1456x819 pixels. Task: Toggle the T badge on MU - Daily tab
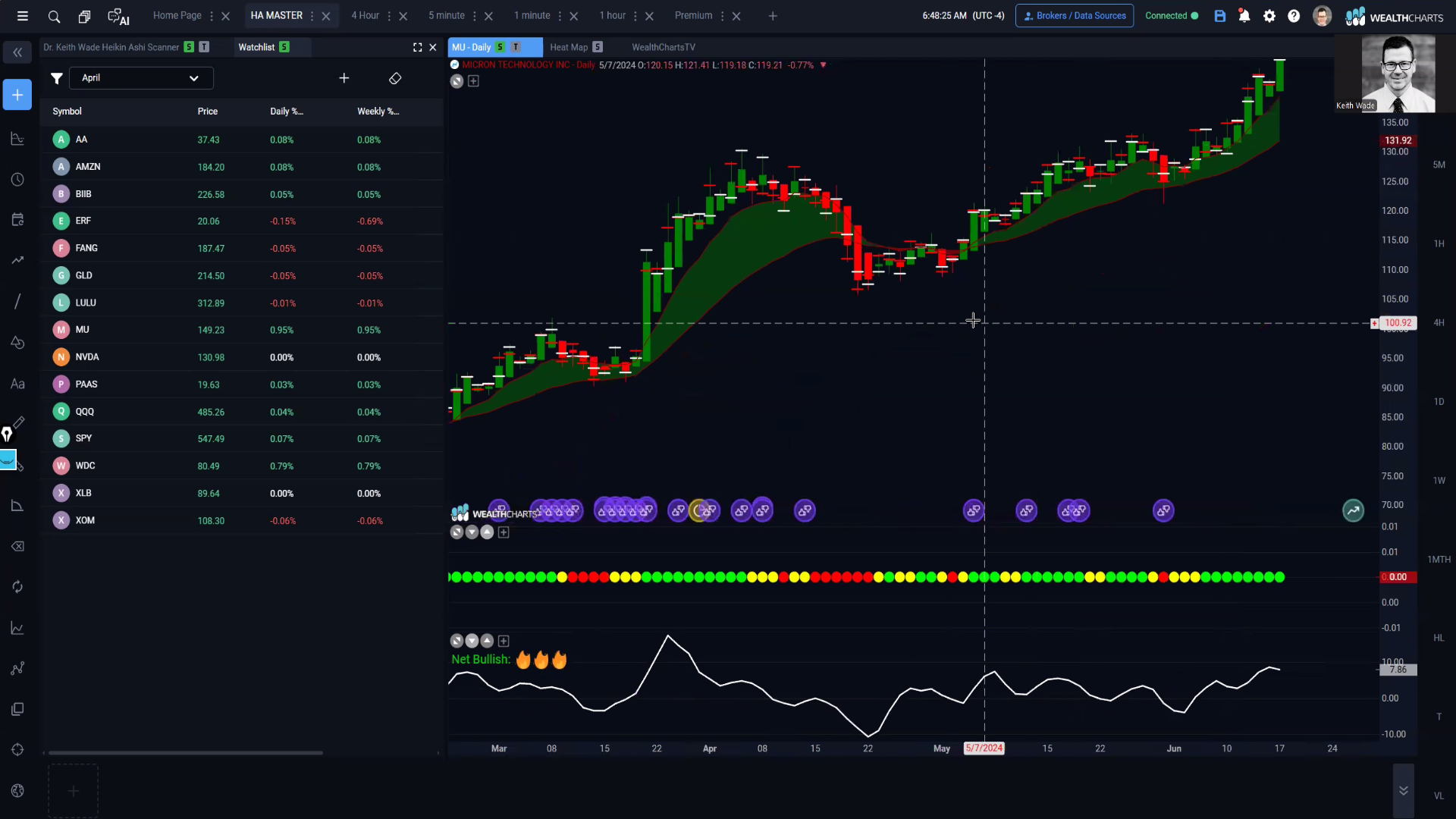pos(516,47)
